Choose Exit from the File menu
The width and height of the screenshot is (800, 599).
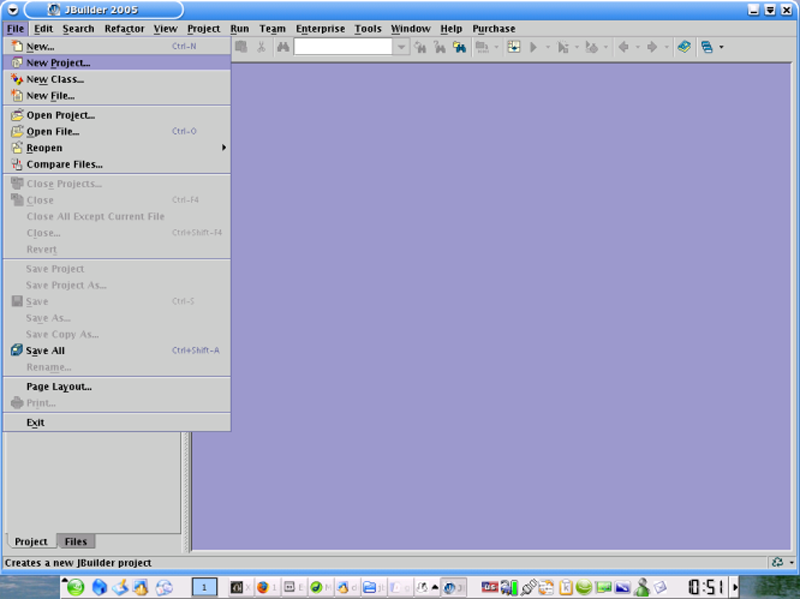pyautogui.click(x=35, y=422)
